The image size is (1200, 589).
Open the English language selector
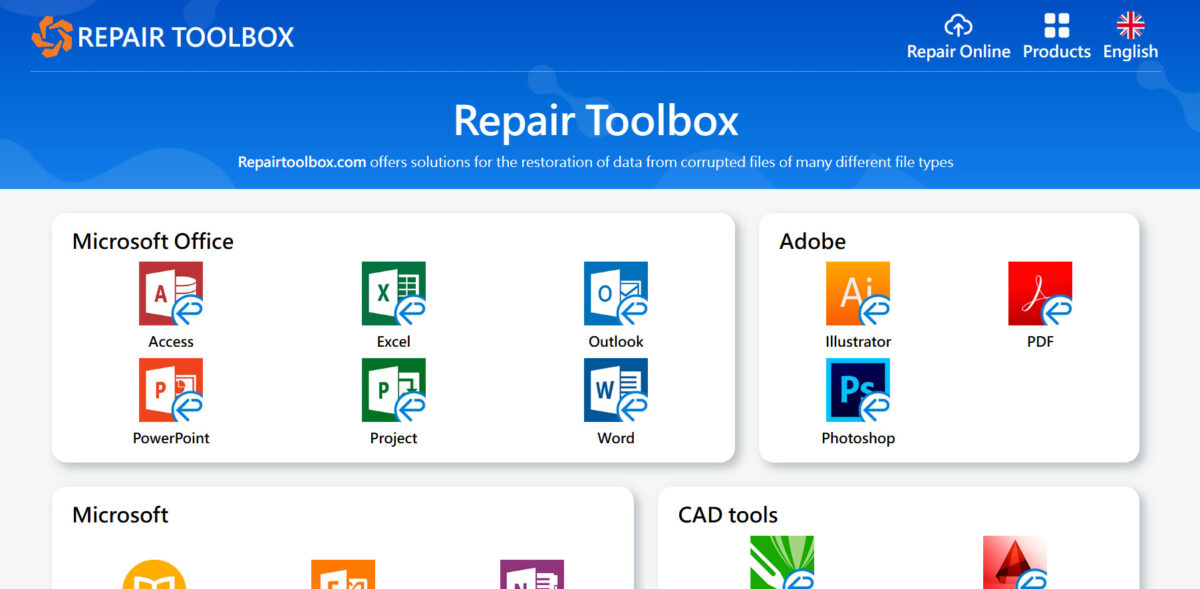(x=1130, y=35)
